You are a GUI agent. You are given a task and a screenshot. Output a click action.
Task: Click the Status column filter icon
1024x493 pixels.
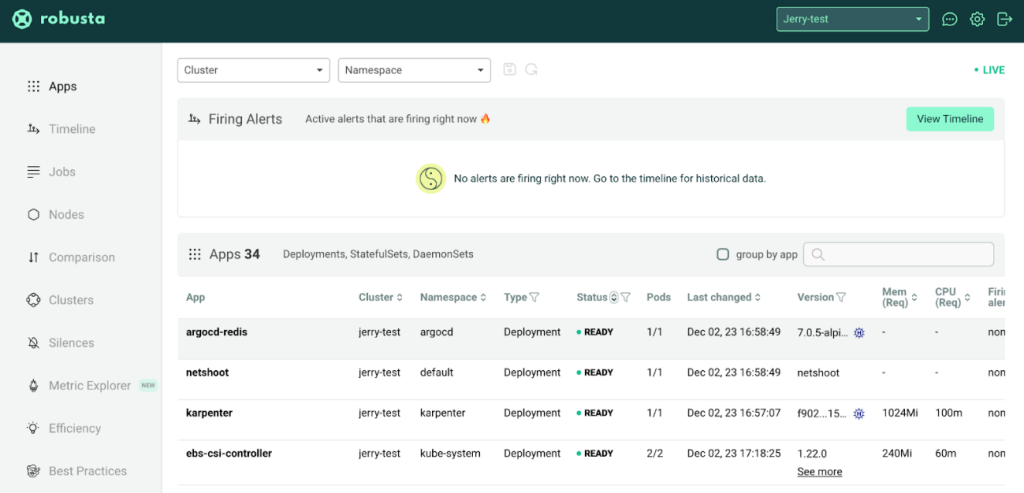click(626, 297)
